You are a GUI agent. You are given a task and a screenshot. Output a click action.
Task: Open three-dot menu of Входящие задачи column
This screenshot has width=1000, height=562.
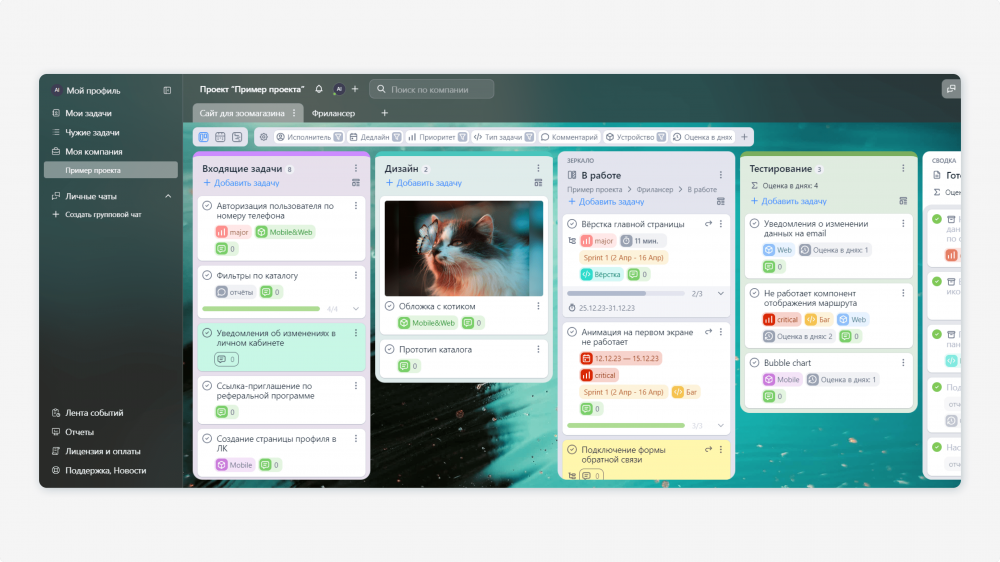tap(356, 168)
